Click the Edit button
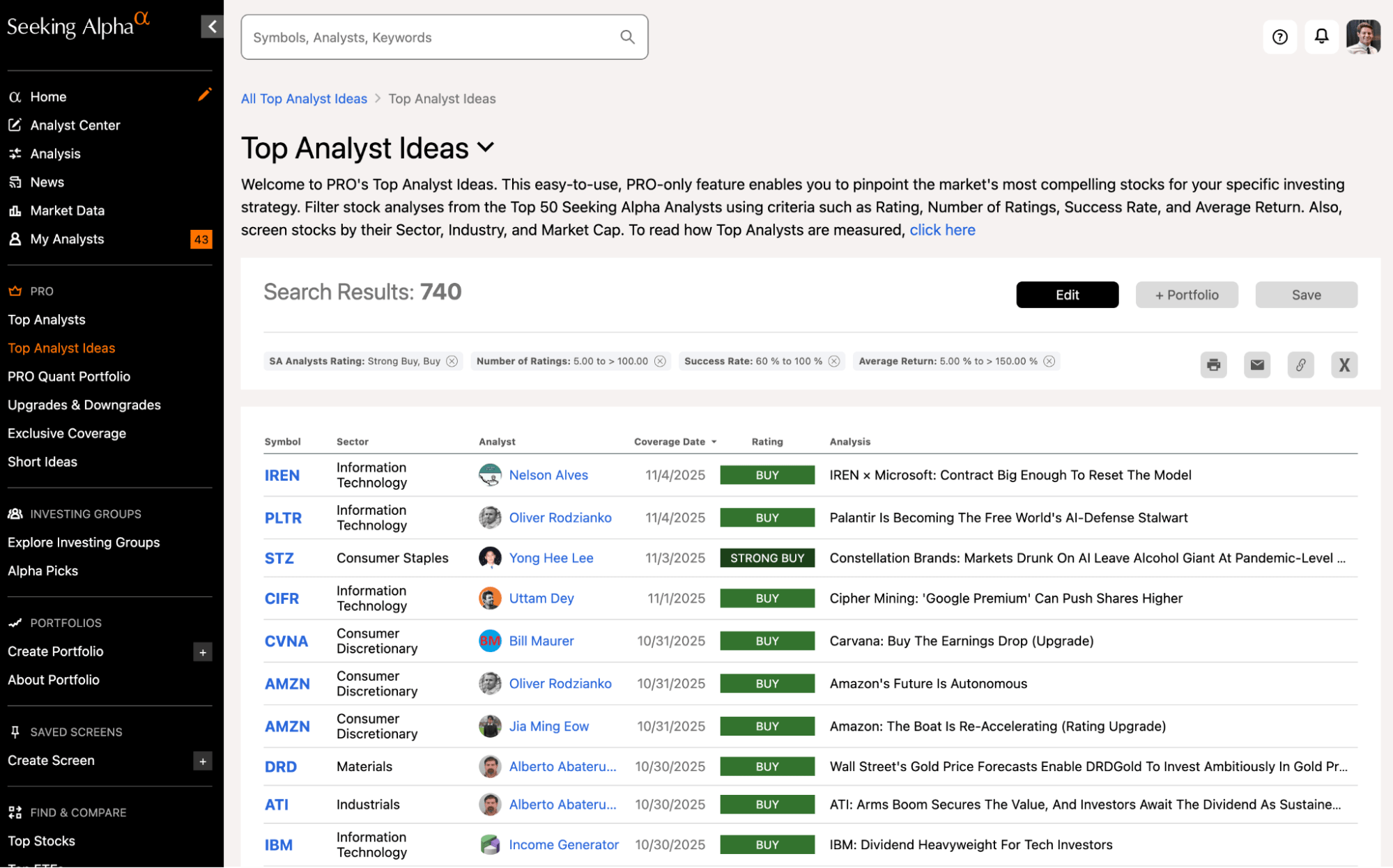The height and width of the screenshot is (868, 1393). pyautogui.click(x=1067, y=295)
